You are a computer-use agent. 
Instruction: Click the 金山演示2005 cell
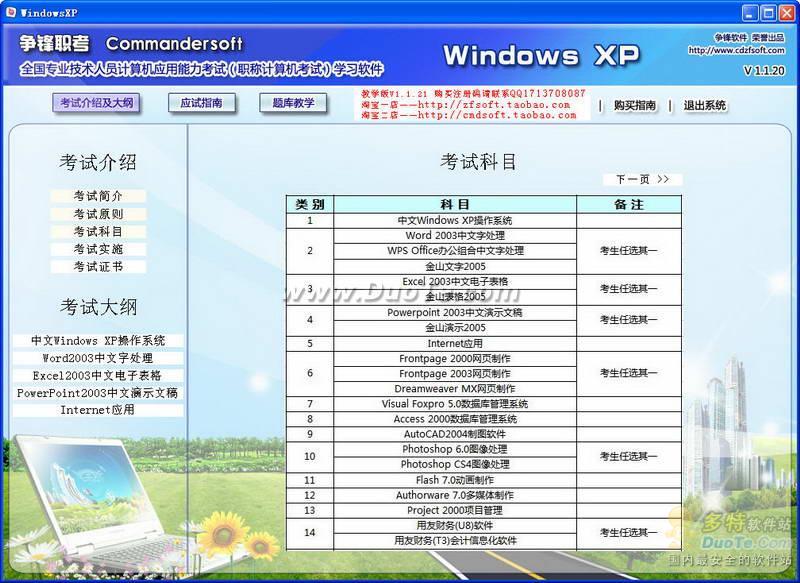point(455,328)
